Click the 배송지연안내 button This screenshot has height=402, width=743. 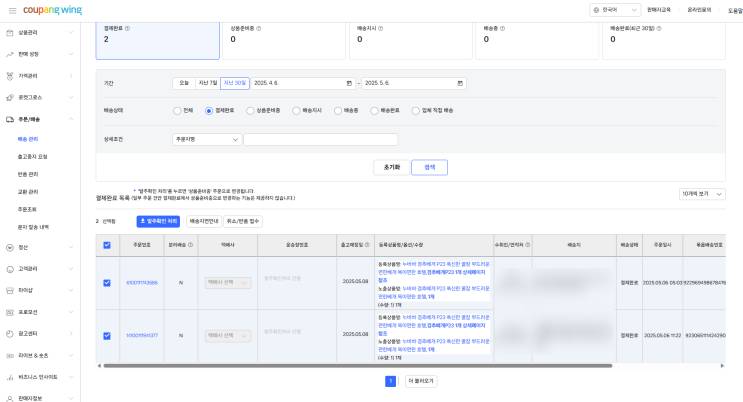point(204,221)
